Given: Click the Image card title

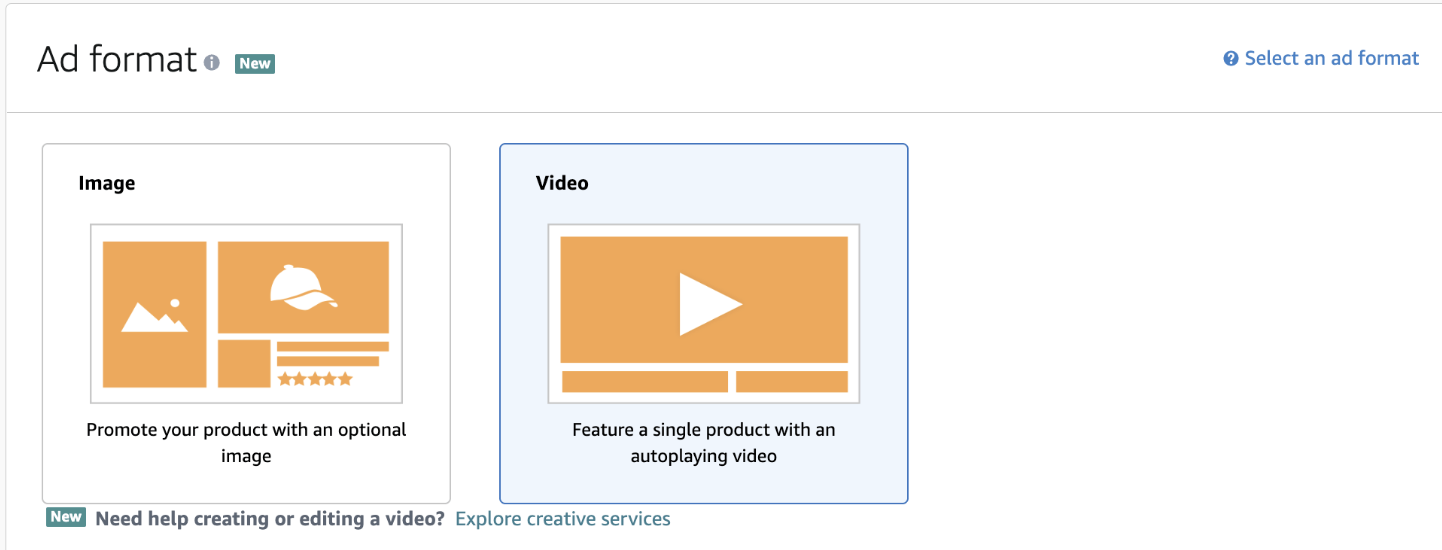Looking at the screenshot, I should tap(107, 183).
